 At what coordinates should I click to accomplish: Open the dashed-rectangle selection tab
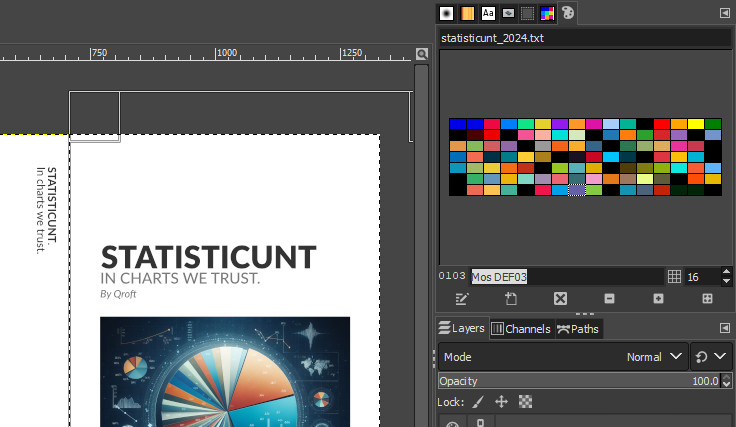[528, 13]
